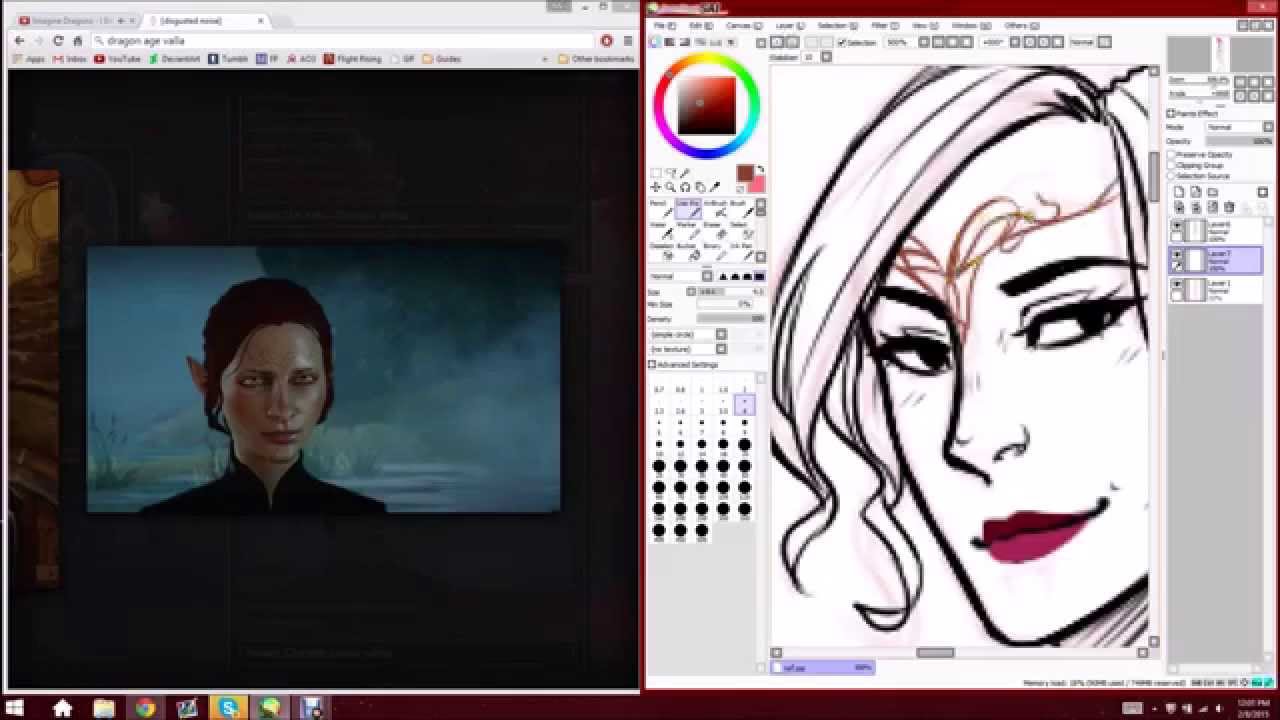The width and height of the screenshot is (1280, 720).
Task: Open the YouTube bookmark in Chrome
Action: (x=117, y=59)
